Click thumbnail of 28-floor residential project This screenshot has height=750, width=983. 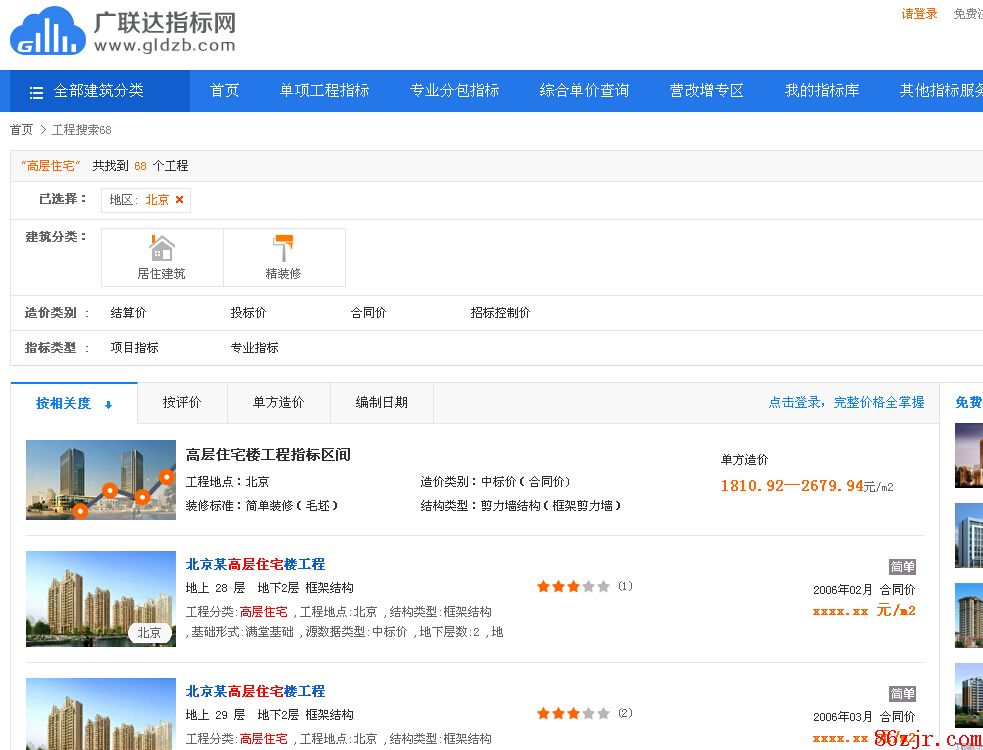[x=100, y=598]
